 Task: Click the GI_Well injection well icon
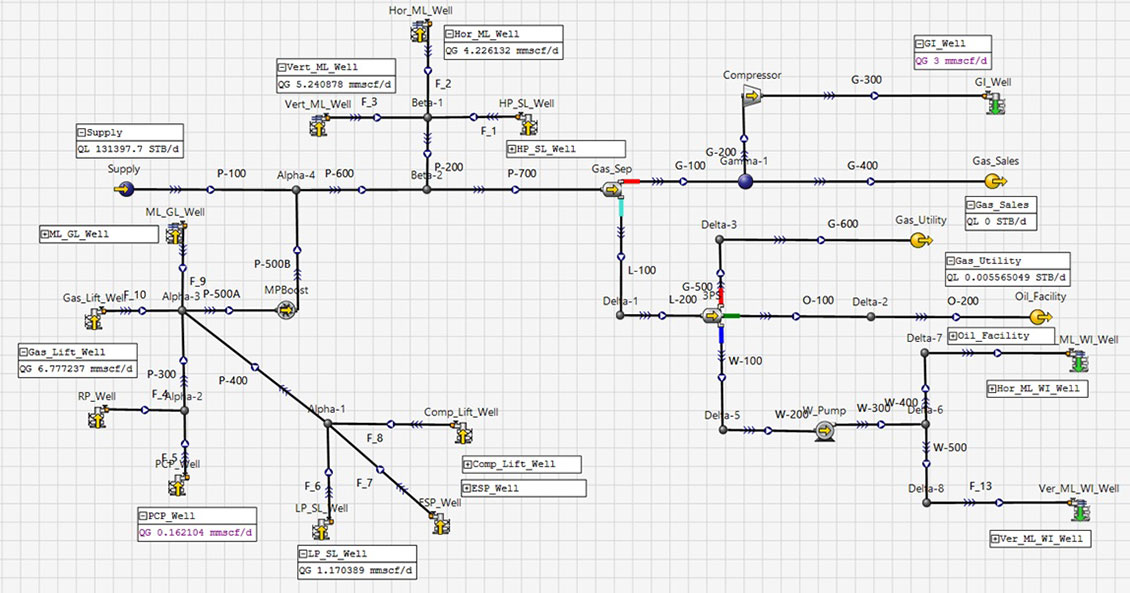995,103
